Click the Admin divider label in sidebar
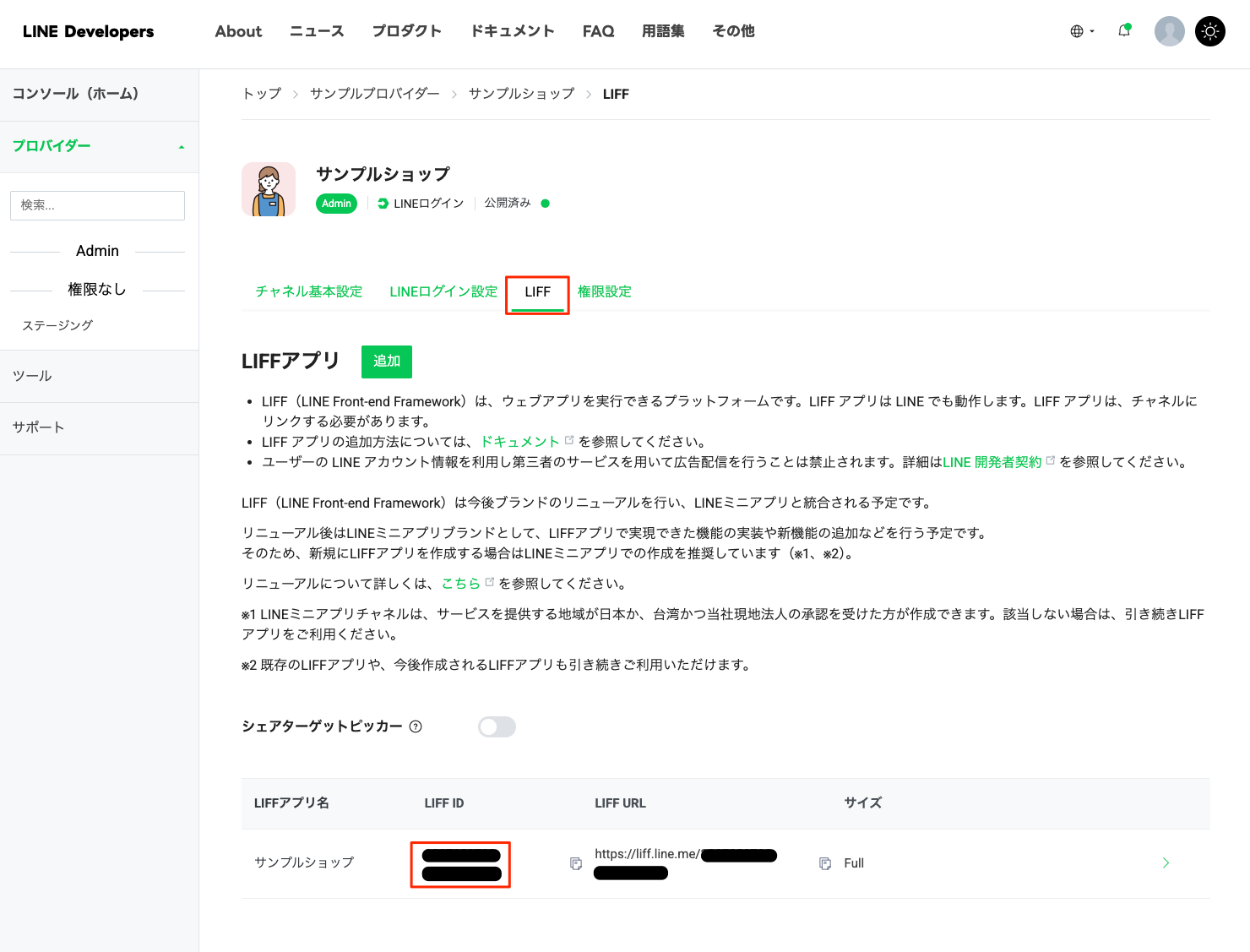 point(97,251)
